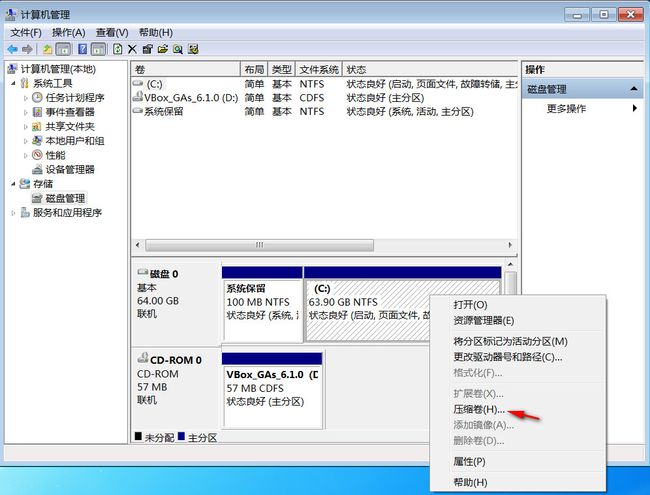Toggle the Show/Hide Action Pane toolbar icon
650x495 pixels.
click(98, 49)
